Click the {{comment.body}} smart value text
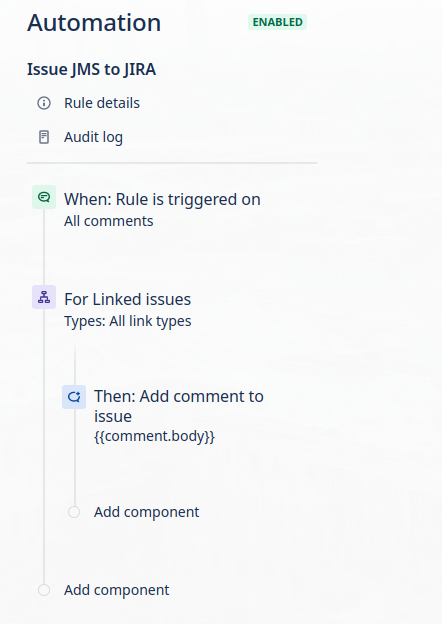442x624 pixels. pyautogui.click(x=154, y=436)
